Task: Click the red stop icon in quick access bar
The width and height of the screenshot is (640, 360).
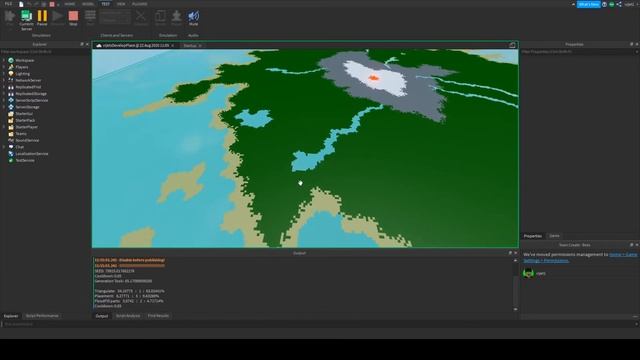Action: [x=52, y=4]
